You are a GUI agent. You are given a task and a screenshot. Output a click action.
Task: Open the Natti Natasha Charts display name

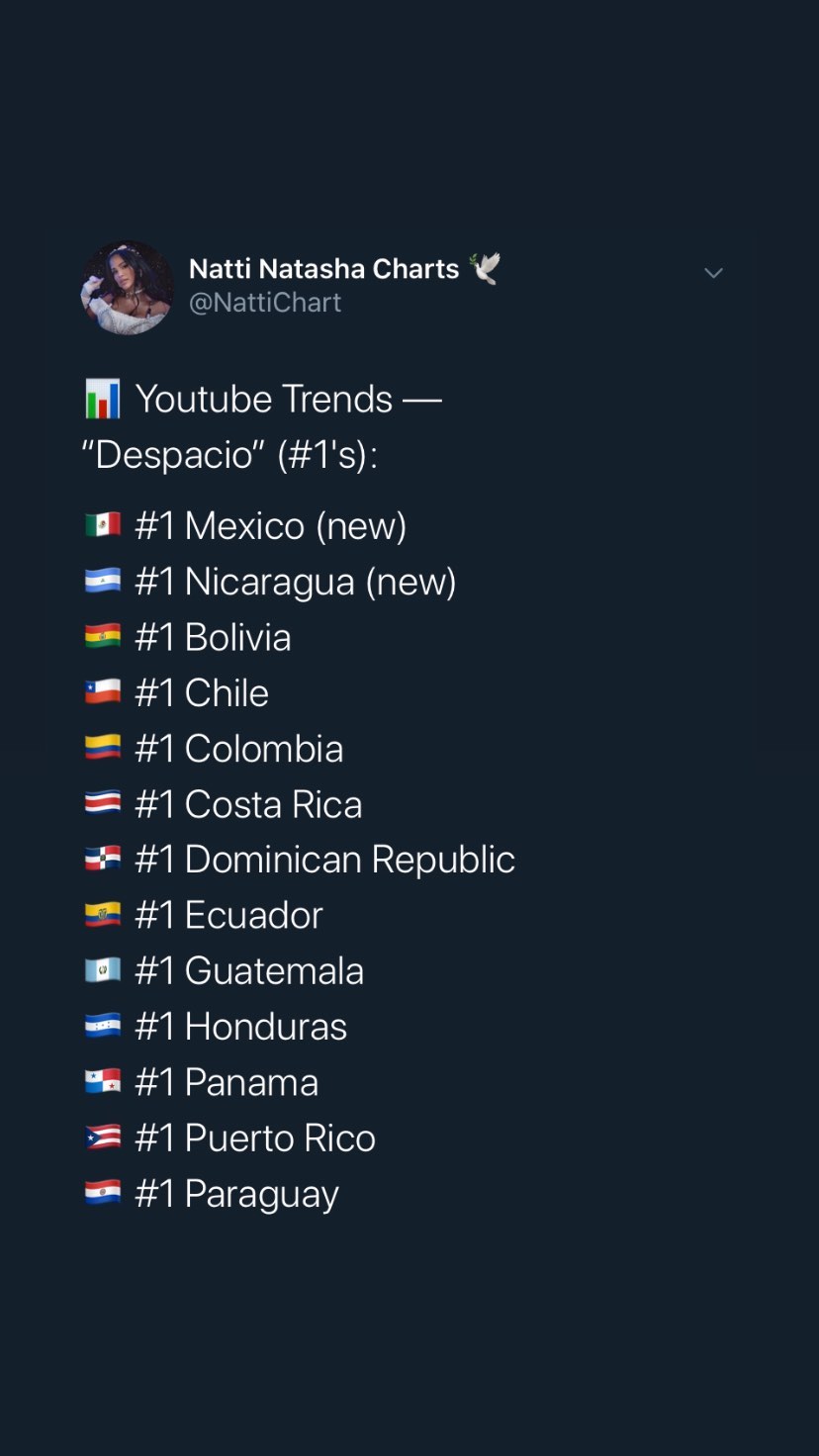pyautogui.click(x=323, y=269)
